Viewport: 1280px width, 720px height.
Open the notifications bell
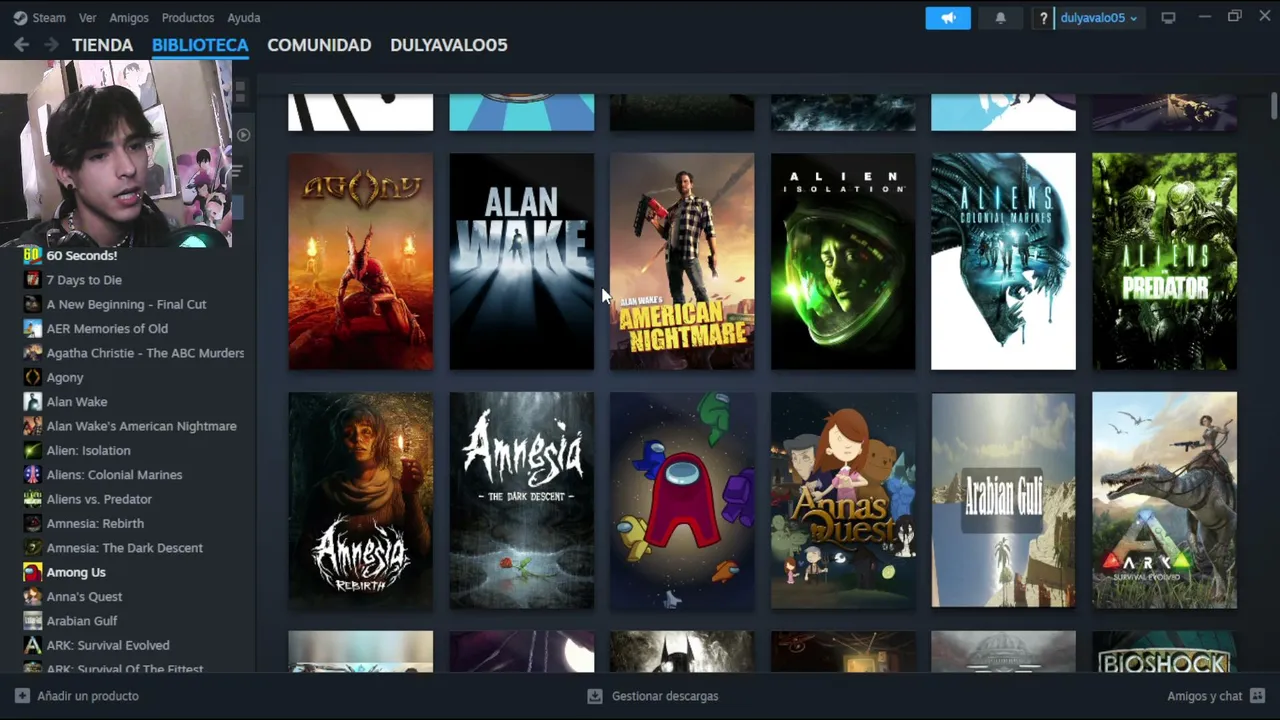(x=1000, y=18)
